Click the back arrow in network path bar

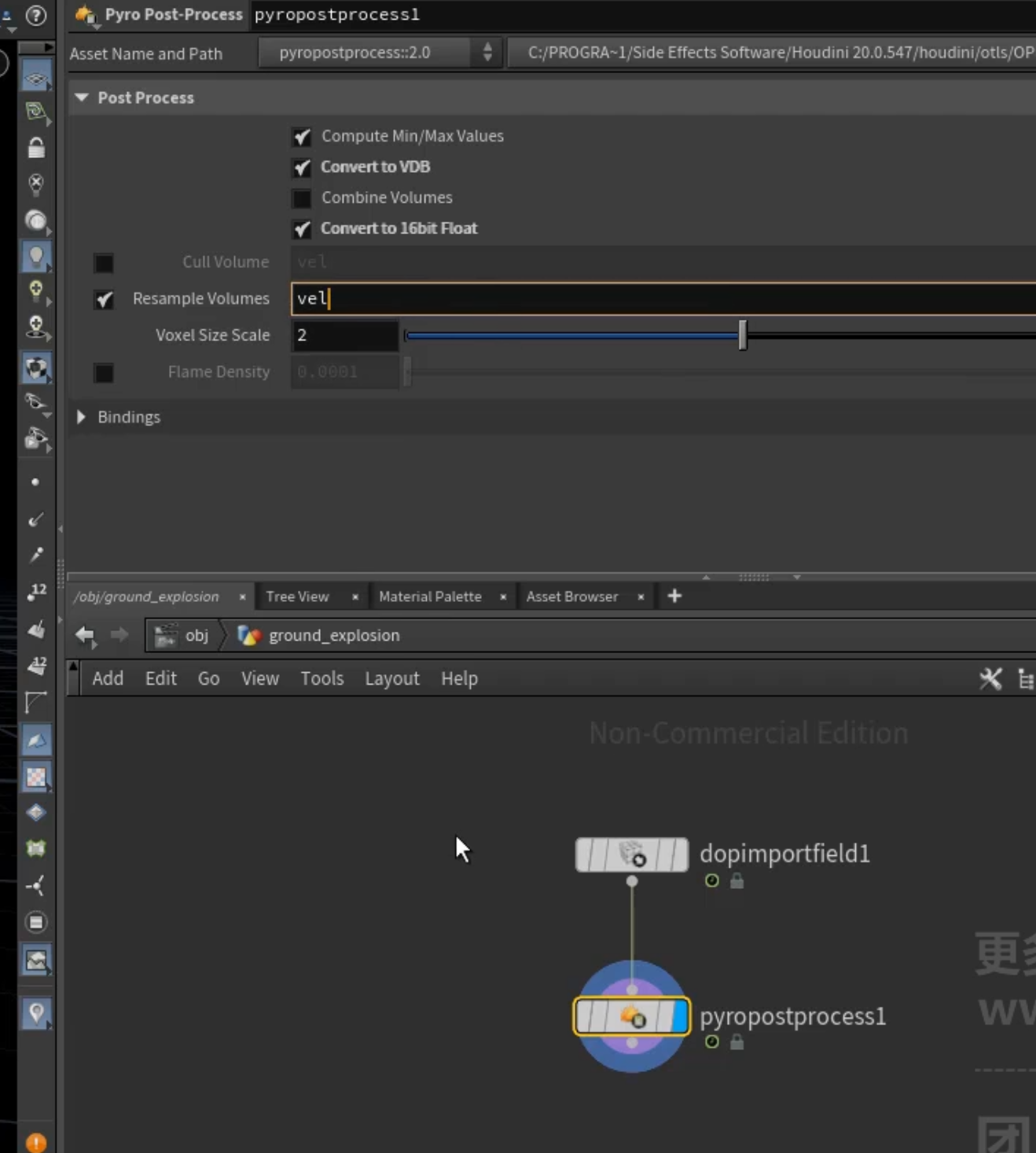pyautogui.click(x=85, y=634)
